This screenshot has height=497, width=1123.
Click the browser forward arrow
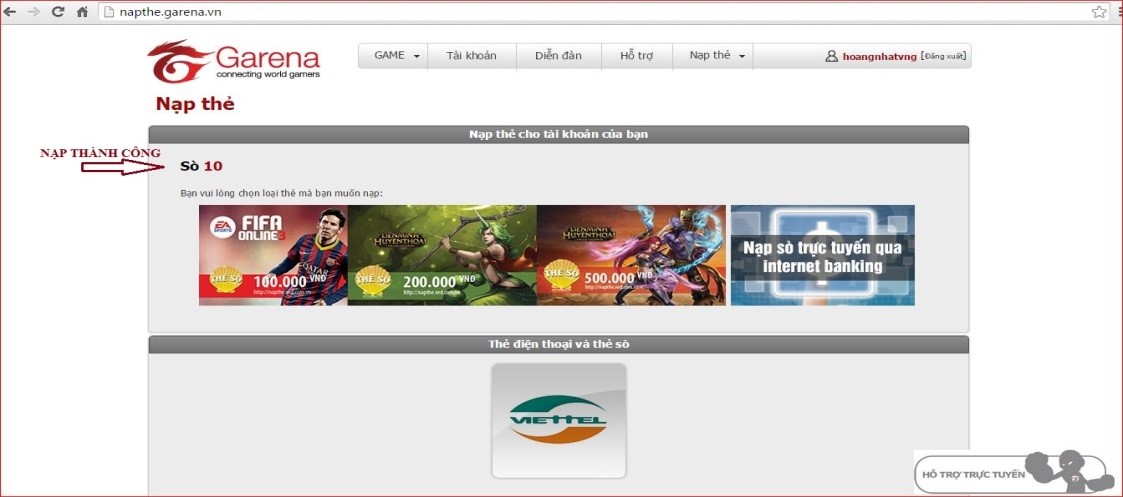point(34,11)
